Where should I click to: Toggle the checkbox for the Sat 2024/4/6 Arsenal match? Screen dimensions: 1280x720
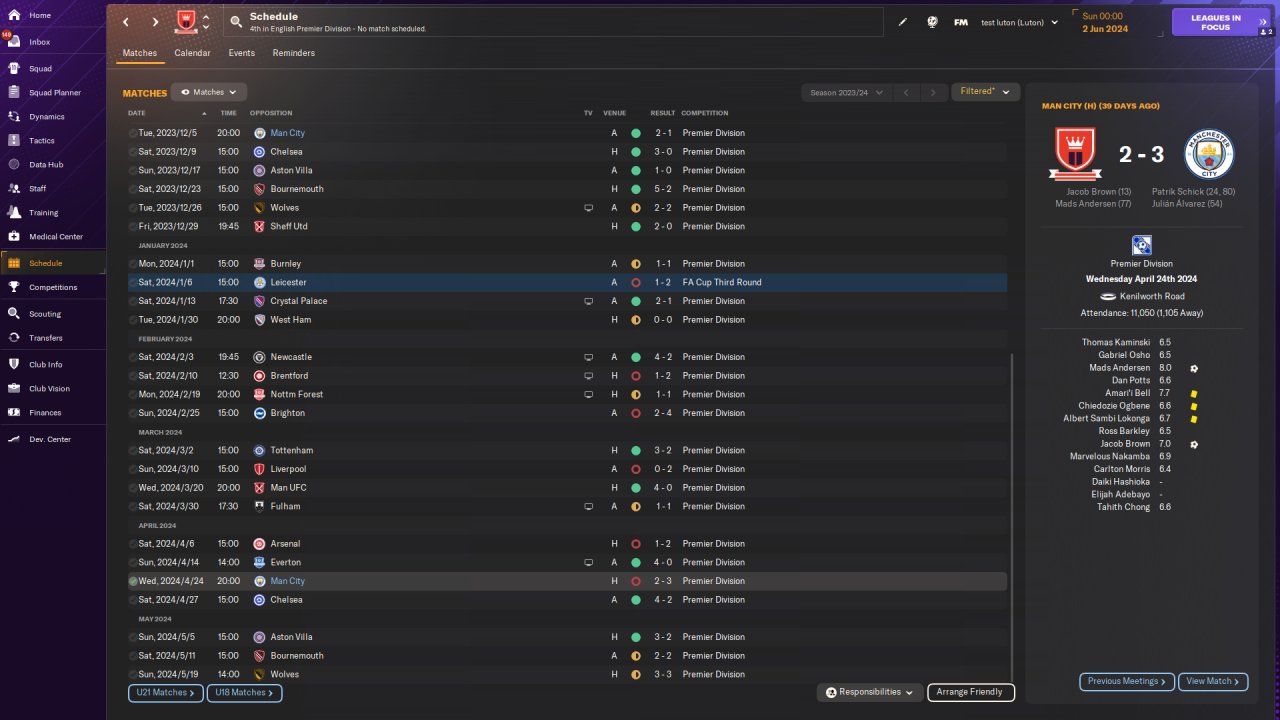(133, 544)
